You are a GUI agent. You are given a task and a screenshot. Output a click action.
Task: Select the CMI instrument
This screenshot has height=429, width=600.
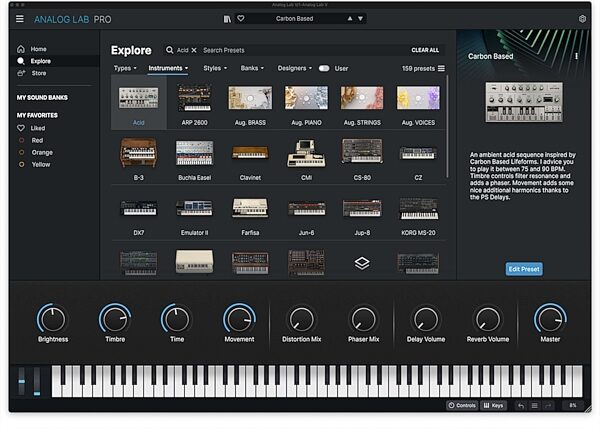pyautogui.click(x=306, y=159)
